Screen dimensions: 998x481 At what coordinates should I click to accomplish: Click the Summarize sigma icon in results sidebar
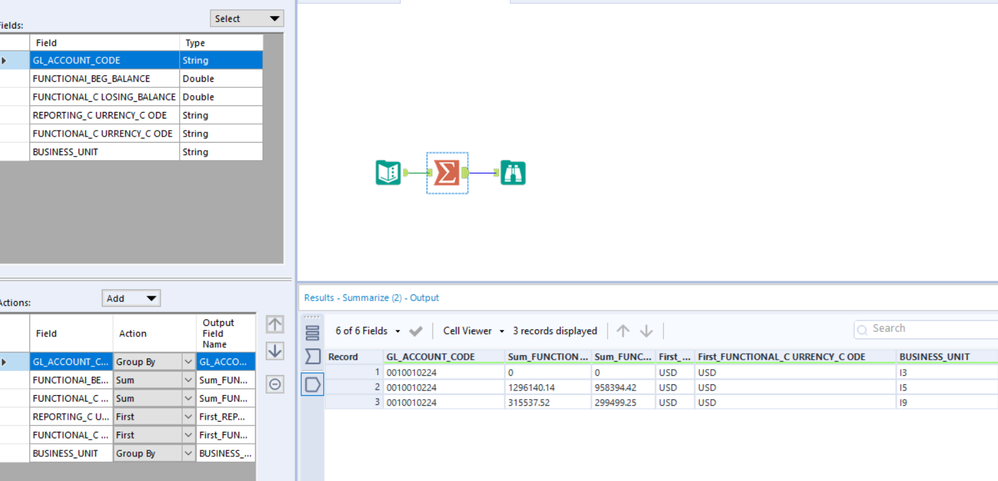[312, 357]
